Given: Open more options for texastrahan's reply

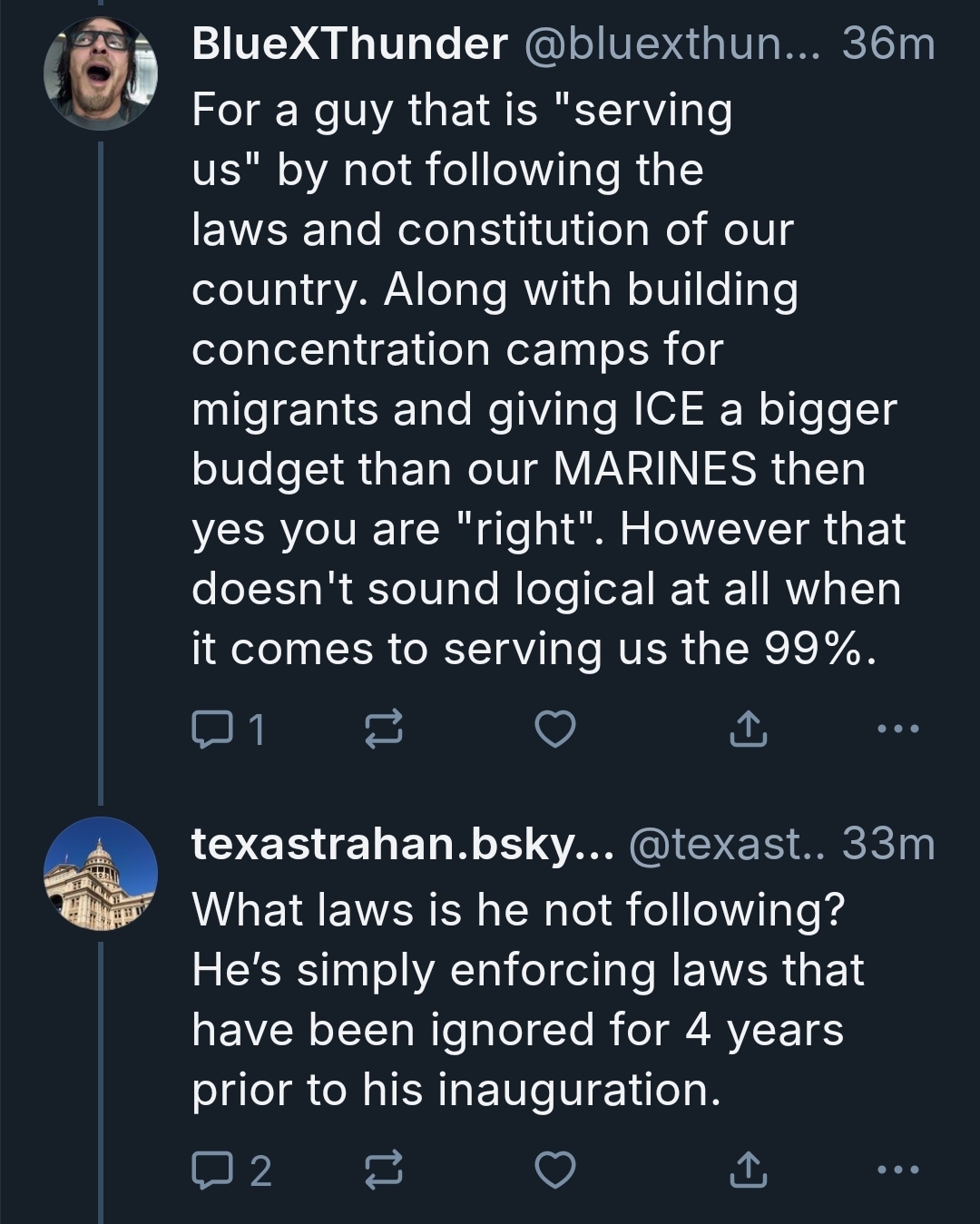Looking at the screenshot, I should pos(898,1170).
